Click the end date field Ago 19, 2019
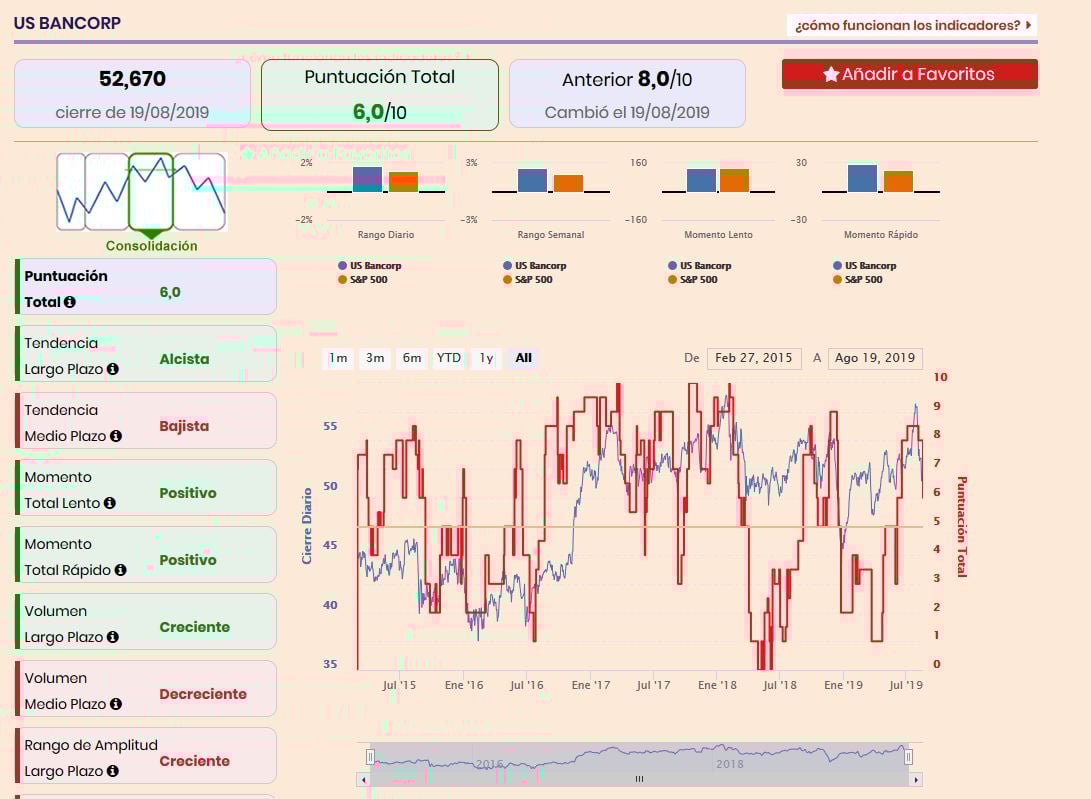1091x799 pixels. 875,358
